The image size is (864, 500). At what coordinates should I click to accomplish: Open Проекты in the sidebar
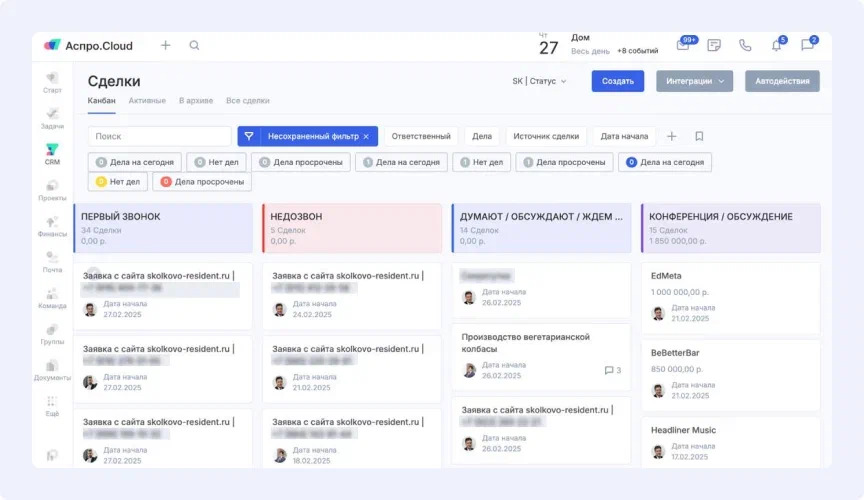[x=52, y=190]
